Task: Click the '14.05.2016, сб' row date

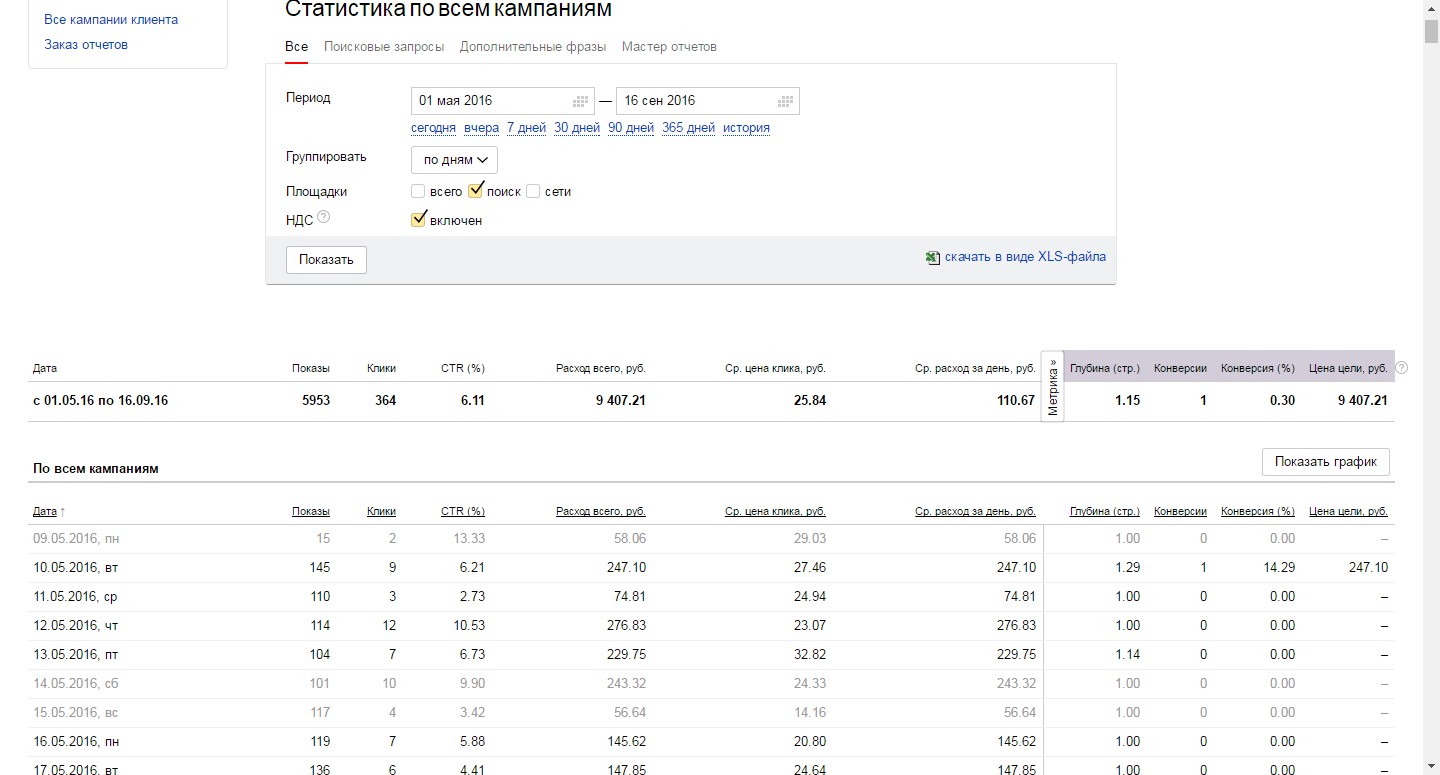Action: click(76, 683)
